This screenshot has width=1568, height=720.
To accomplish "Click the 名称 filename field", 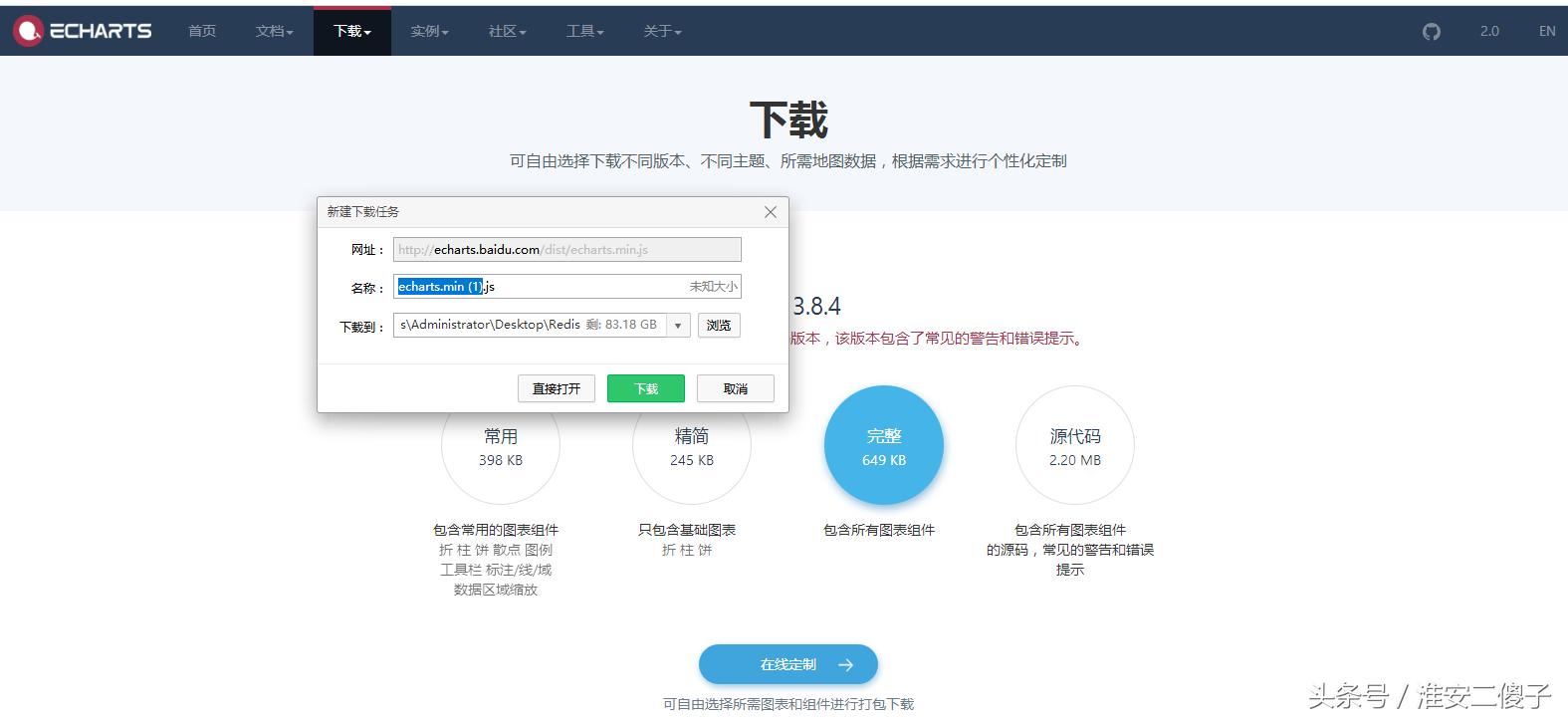I will coord(567,287).
